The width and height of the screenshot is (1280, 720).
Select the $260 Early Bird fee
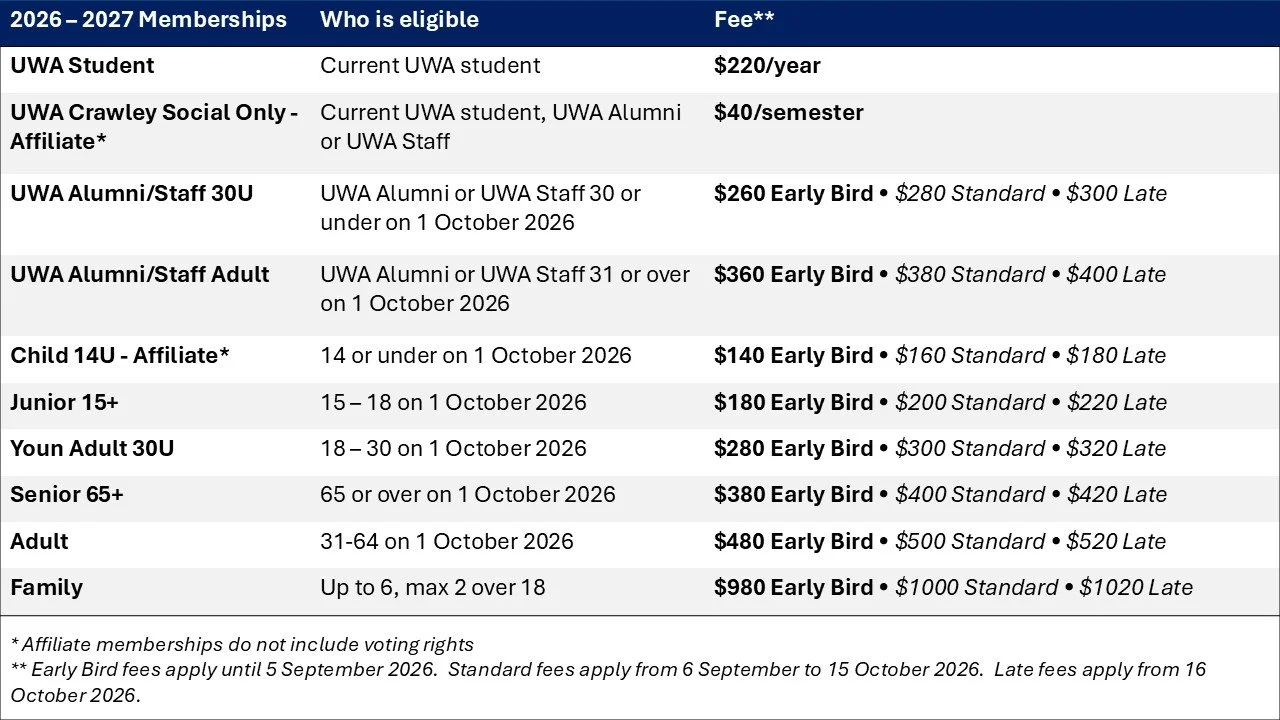coord(793,193)
